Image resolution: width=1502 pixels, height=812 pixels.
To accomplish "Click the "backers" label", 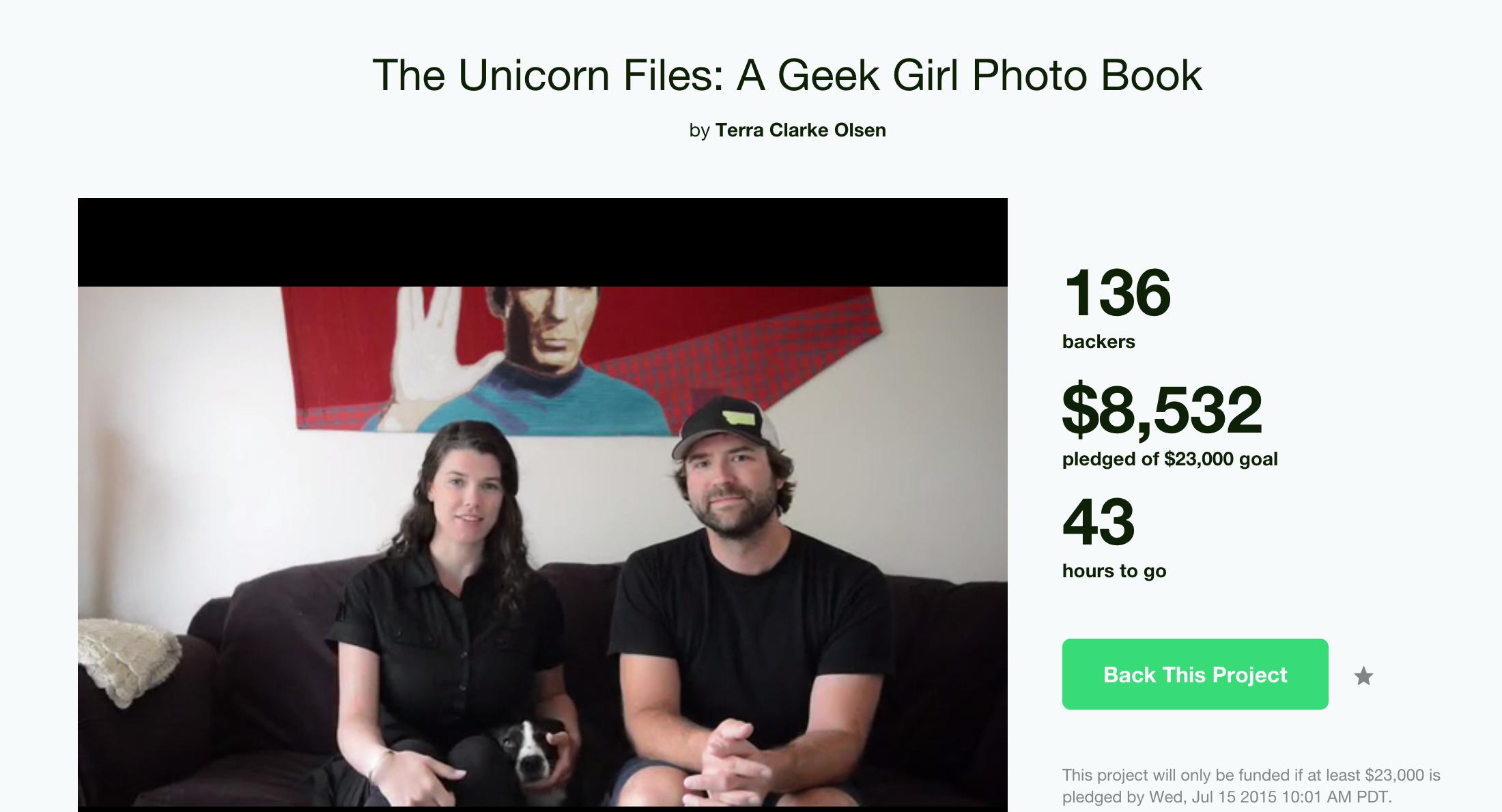I will coord(1099,341).
